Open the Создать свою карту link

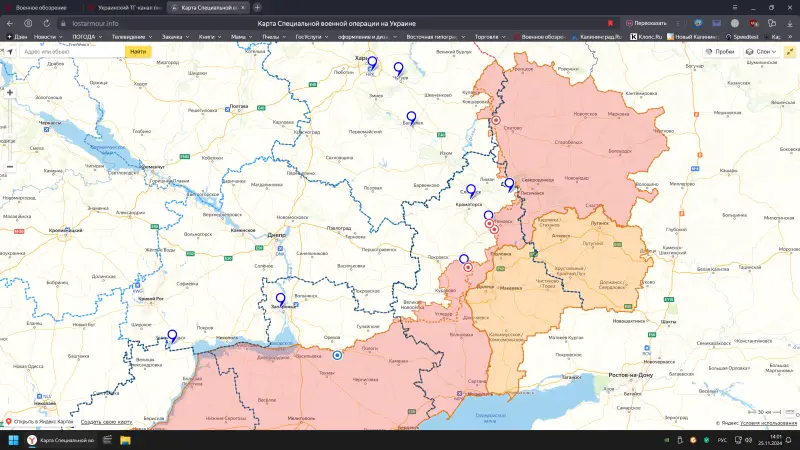(106, 422)
